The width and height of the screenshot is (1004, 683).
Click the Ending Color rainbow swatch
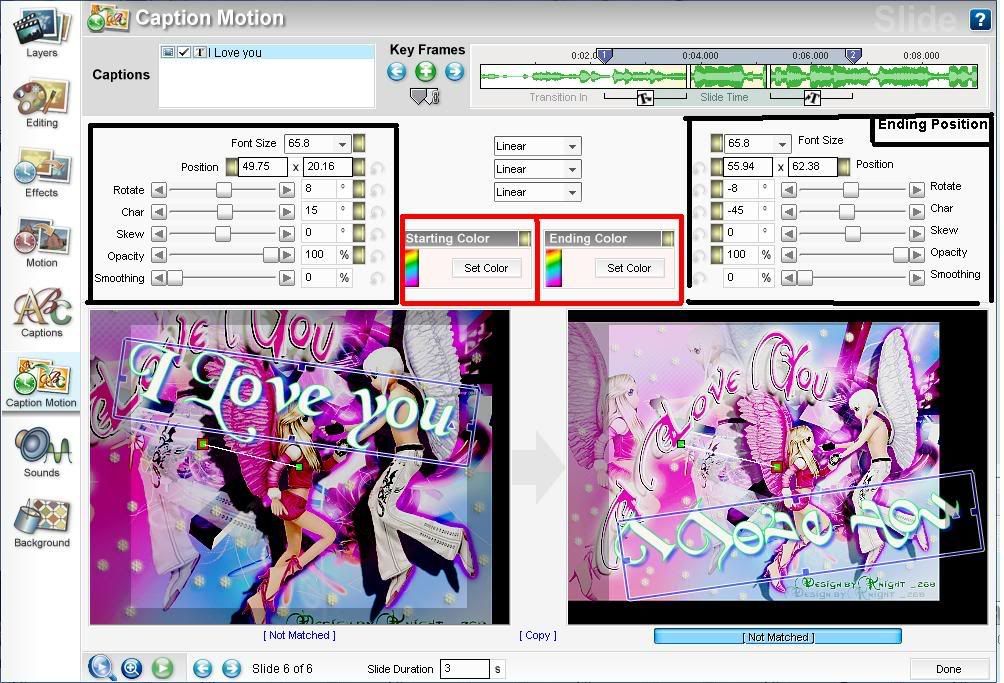pos(553,268)
